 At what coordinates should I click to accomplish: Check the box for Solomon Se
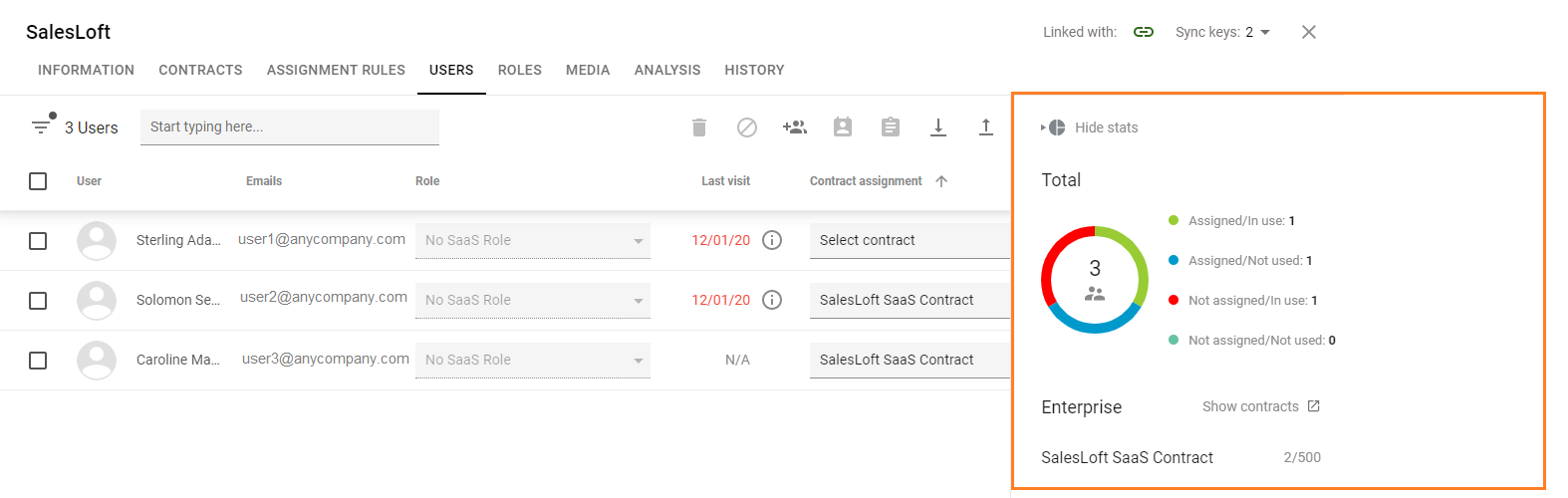coord(38,301)
